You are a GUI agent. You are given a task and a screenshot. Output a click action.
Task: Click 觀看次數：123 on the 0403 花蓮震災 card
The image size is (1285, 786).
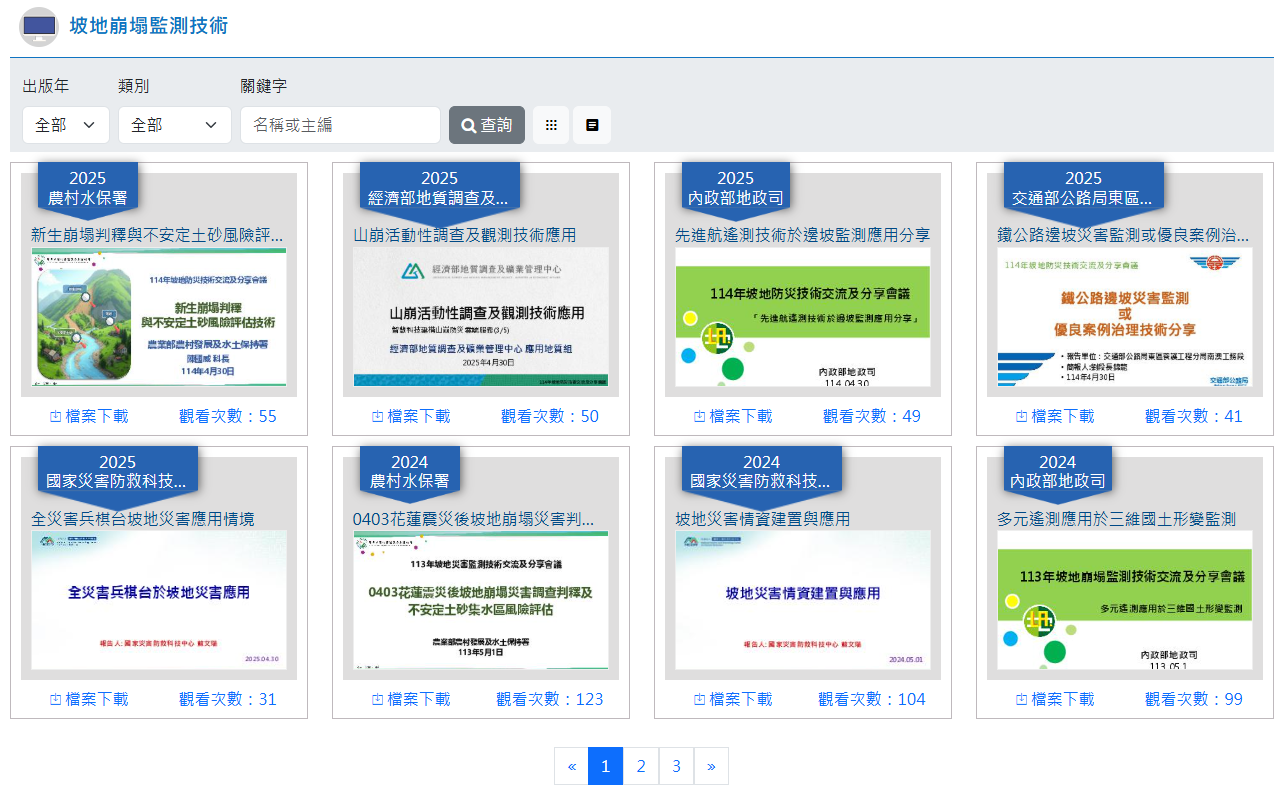point(550,699)
